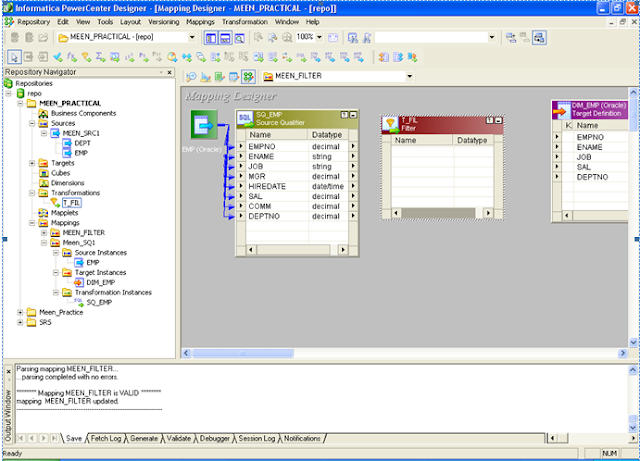Open the Source Analyzer tool
The image size is (640, 461).
click(x=191, y=76)
